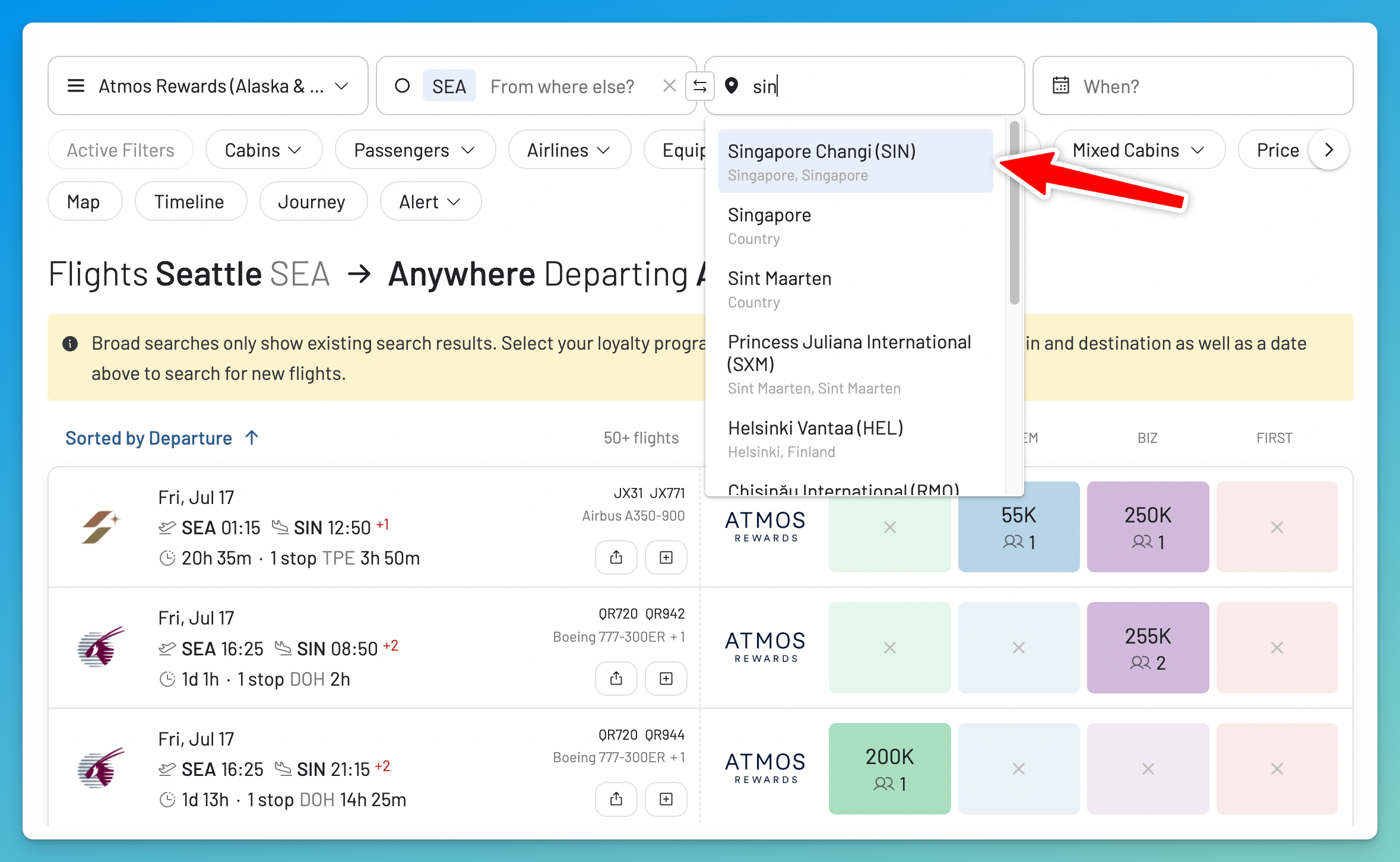Click unavailable first cell on QR942 row
1400x862 pixels.
pyautogui.click(x=1277, y=648)
